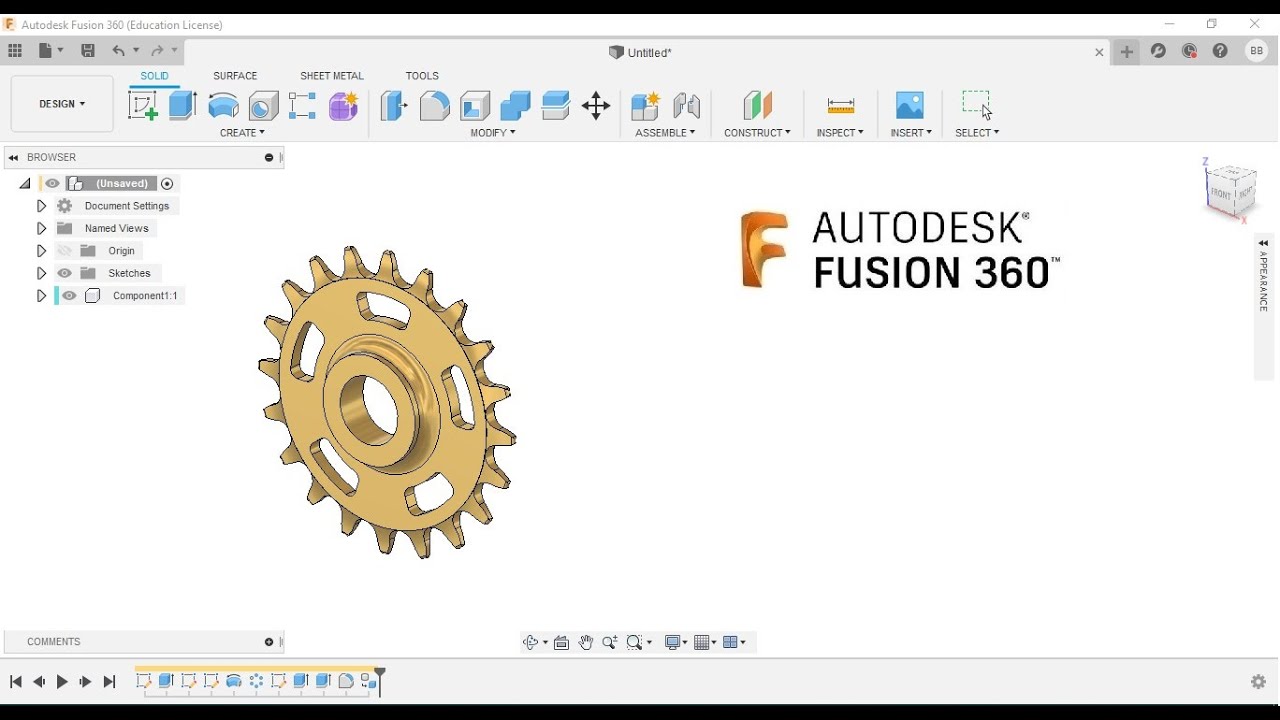Toggle visibility of Component1:1

point(69,295)
